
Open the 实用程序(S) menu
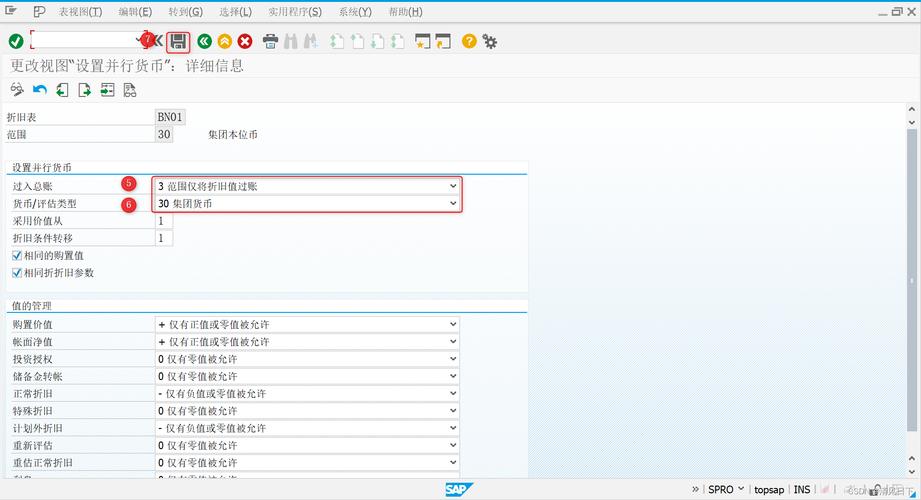point(295,12)
